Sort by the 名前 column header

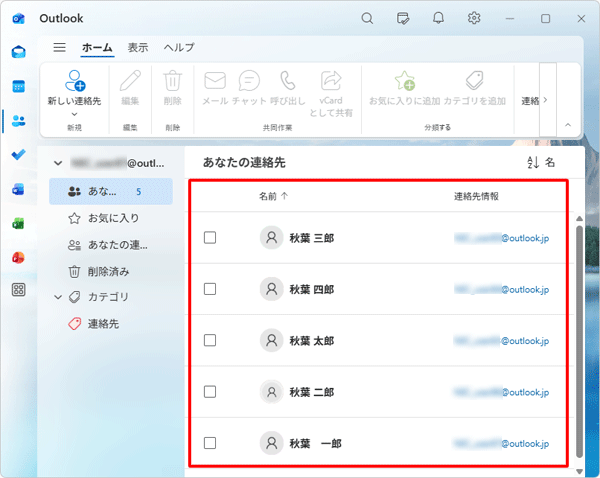273,196
